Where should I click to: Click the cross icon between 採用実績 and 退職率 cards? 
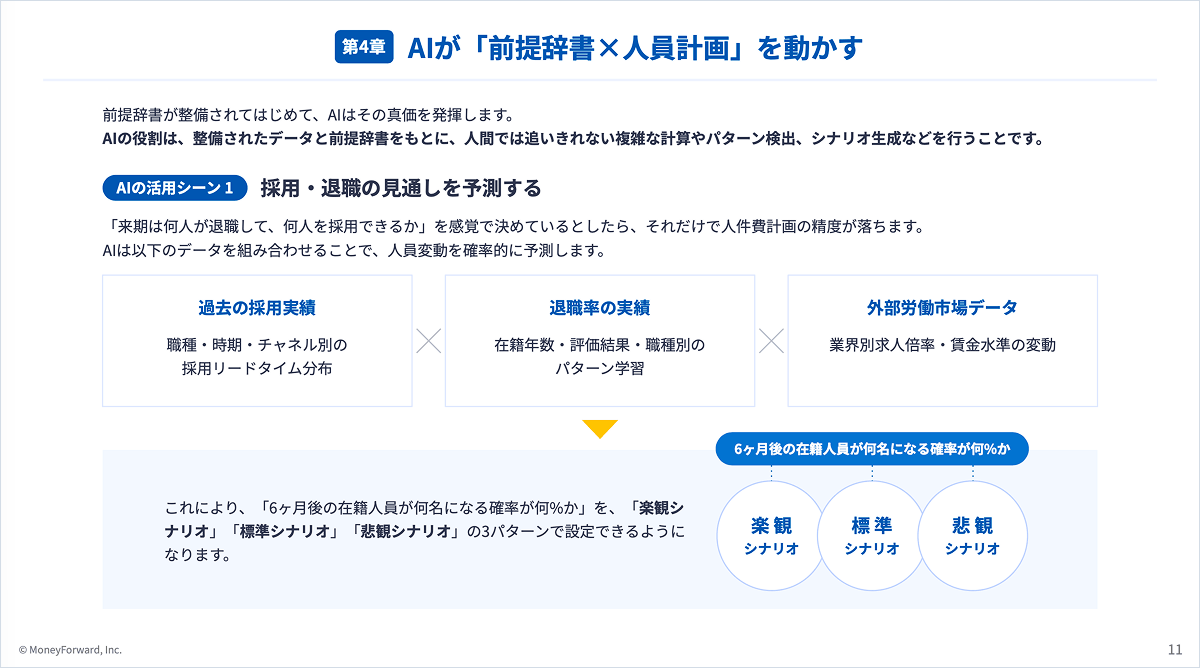[x=428, y=341]
